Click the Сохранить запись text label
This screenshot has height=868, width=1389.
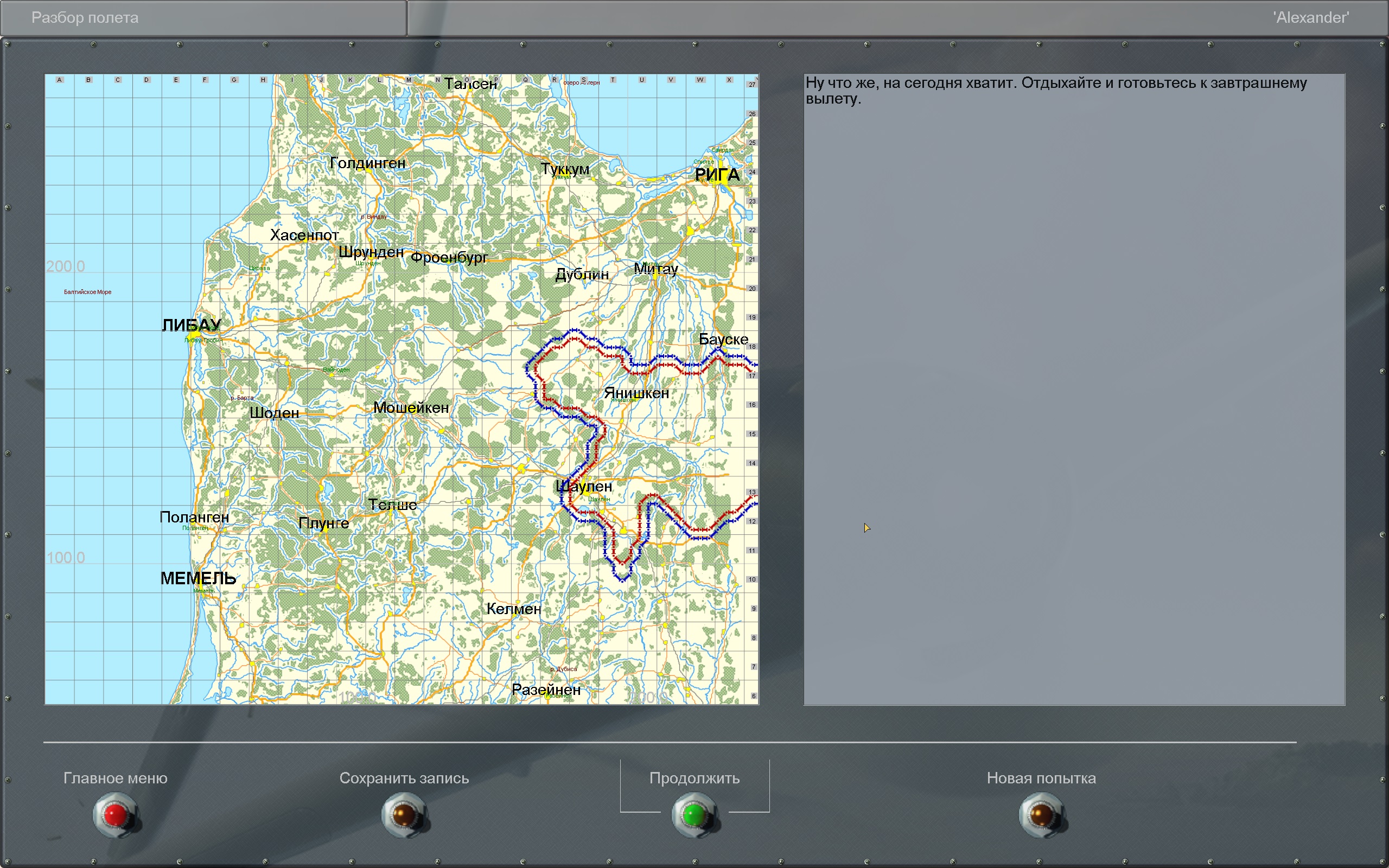point(404,778)
